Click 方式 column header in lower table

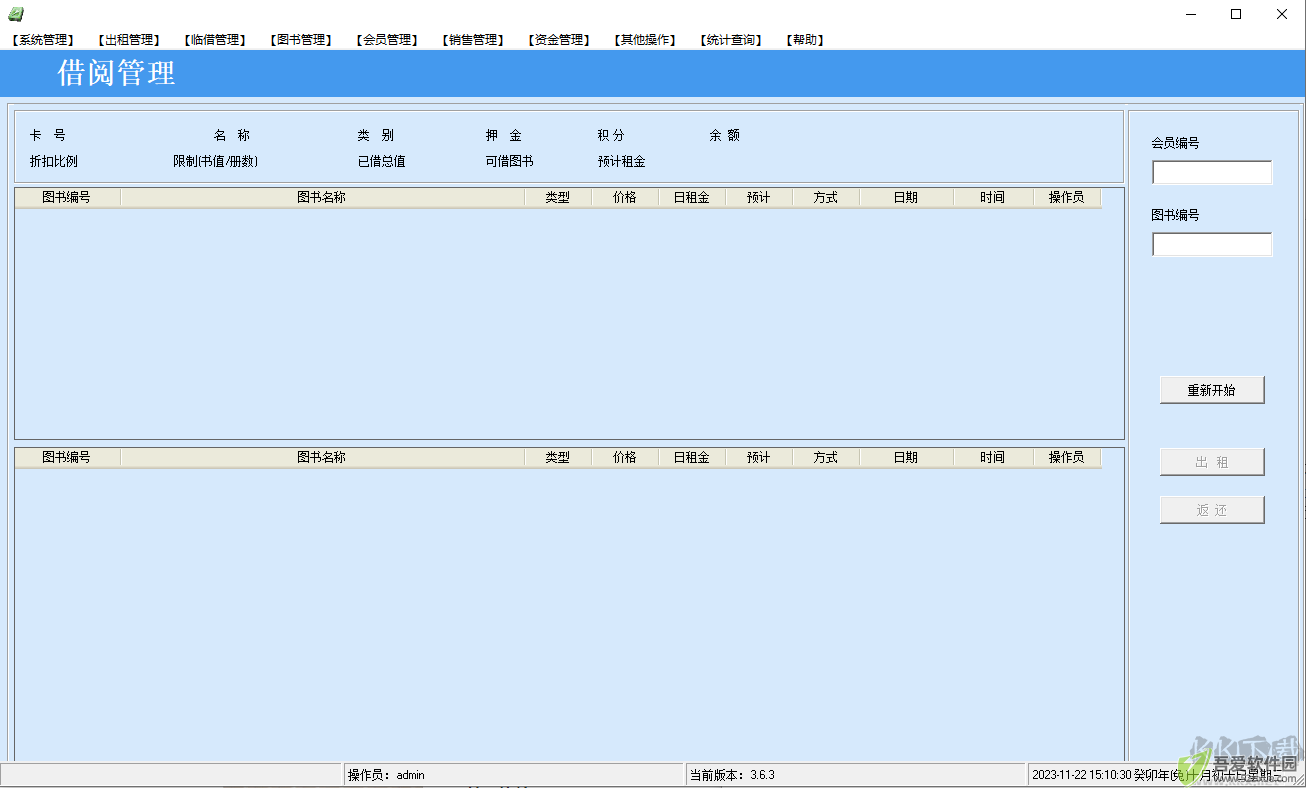coord(826,458)
